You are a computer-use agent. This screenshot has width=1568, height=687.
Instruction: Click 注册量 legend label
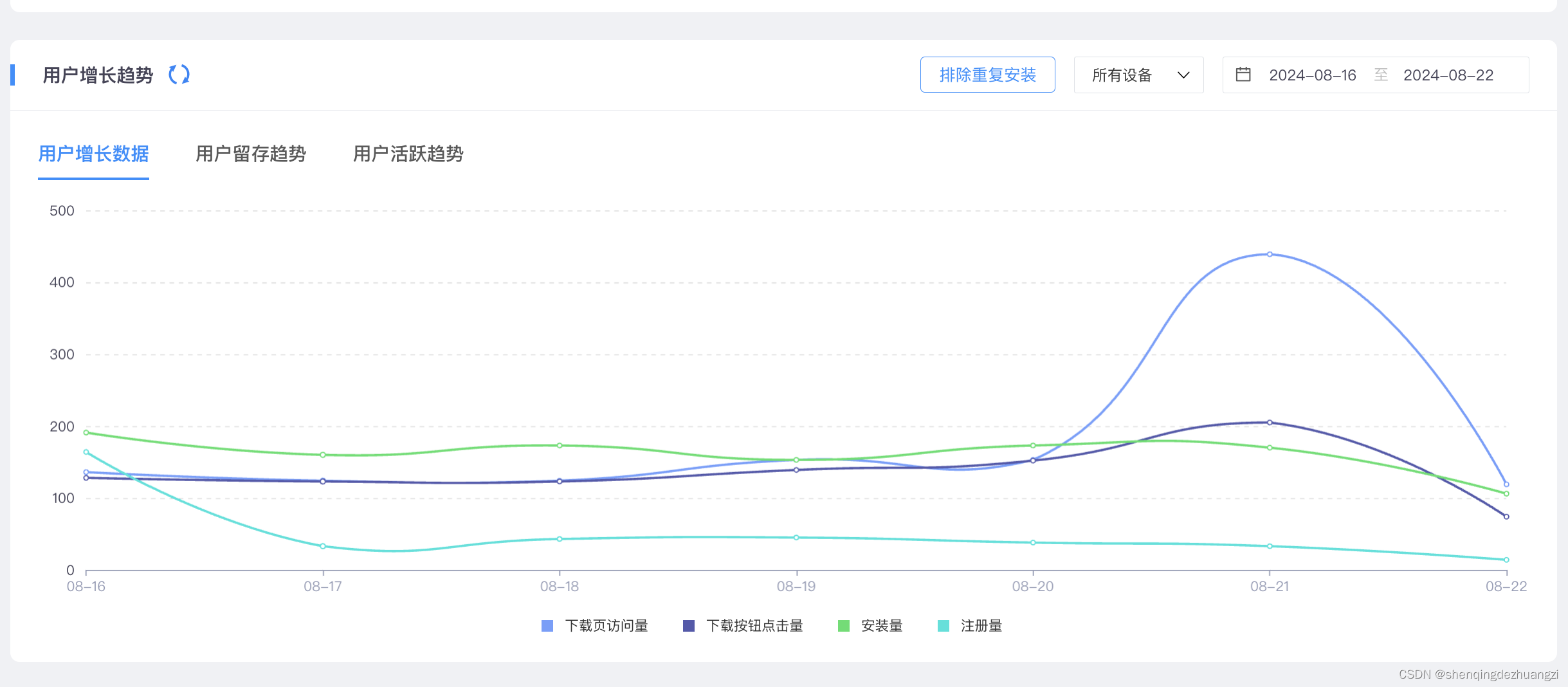pyautogui.click(x=981, y=626)
